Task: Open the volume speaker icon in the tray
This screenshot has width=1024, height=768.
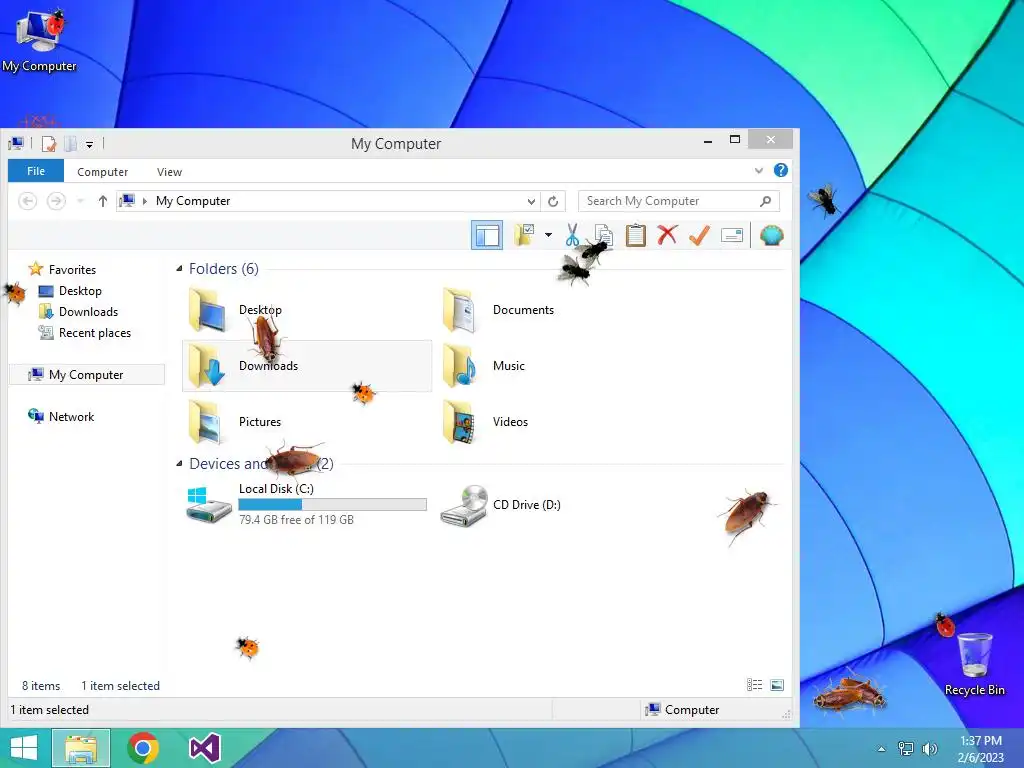Action: tap(929, 748)
